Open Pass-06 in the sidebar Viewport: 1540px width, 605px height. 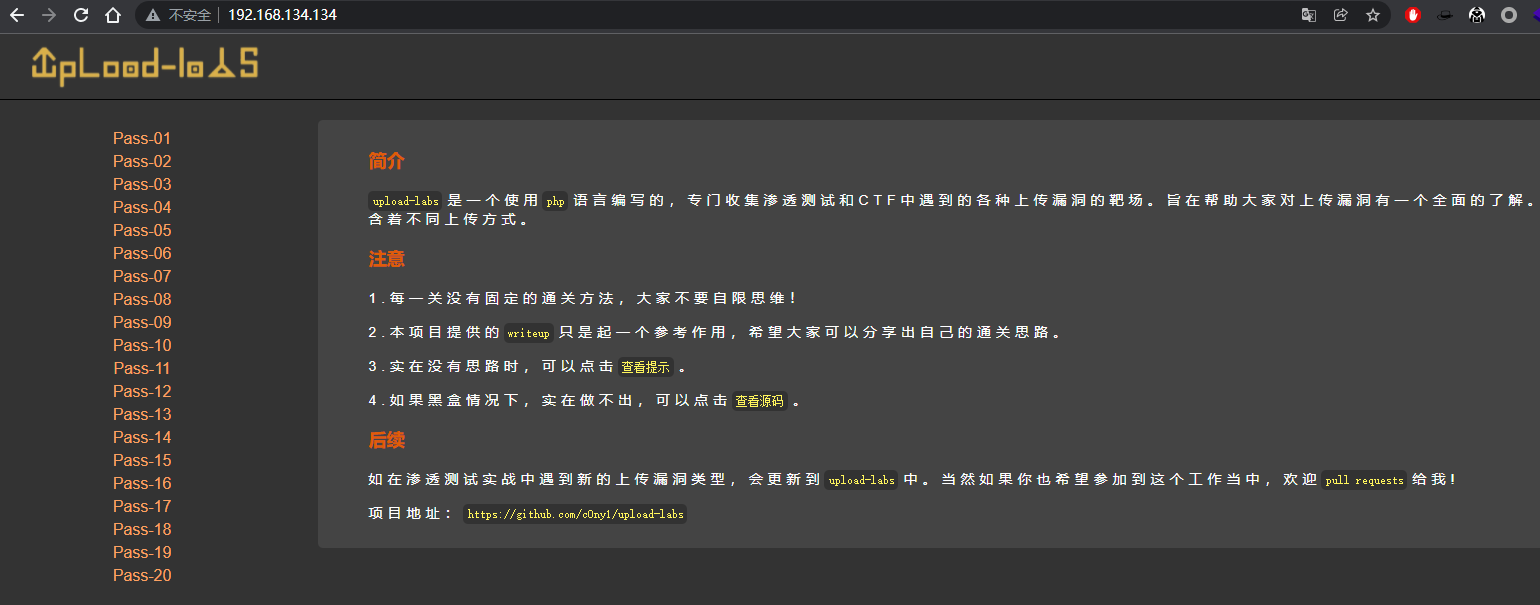click(142, 253)
